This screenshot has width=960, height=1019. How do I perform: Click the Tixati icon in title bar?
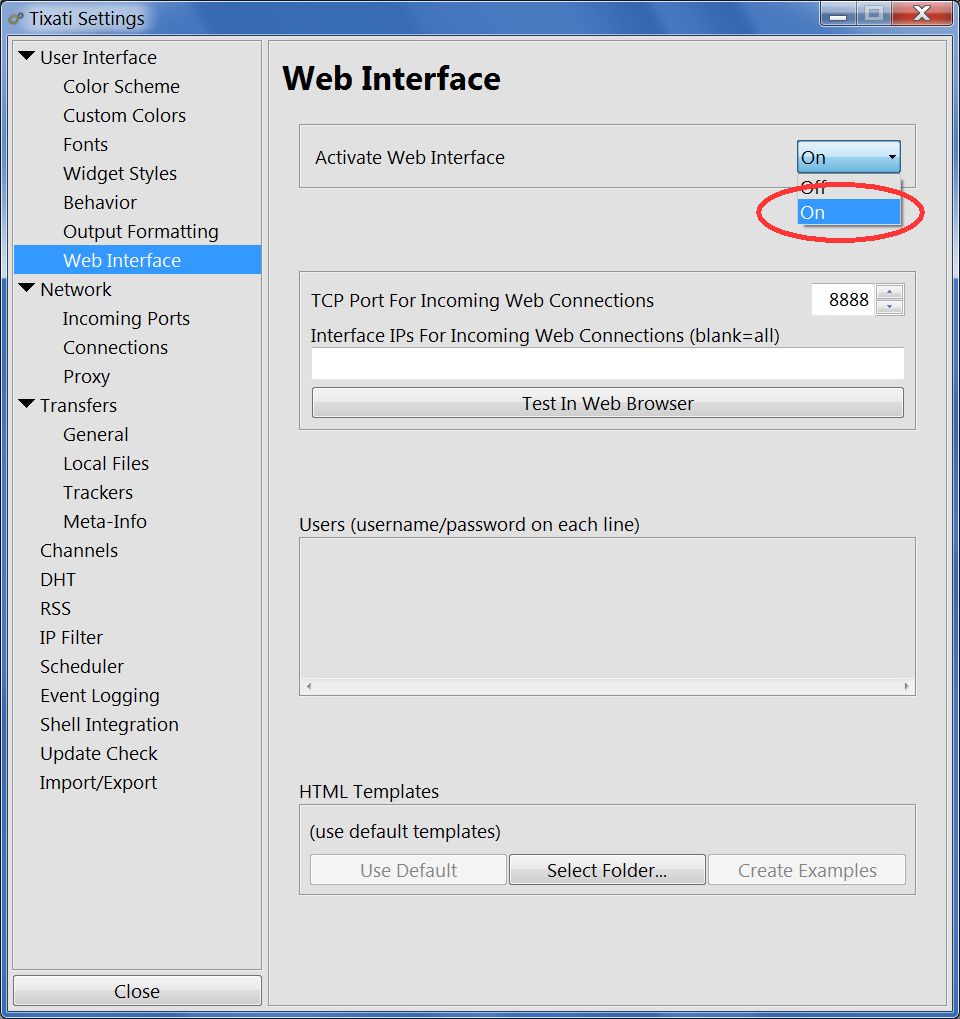(x=16, y=18)
